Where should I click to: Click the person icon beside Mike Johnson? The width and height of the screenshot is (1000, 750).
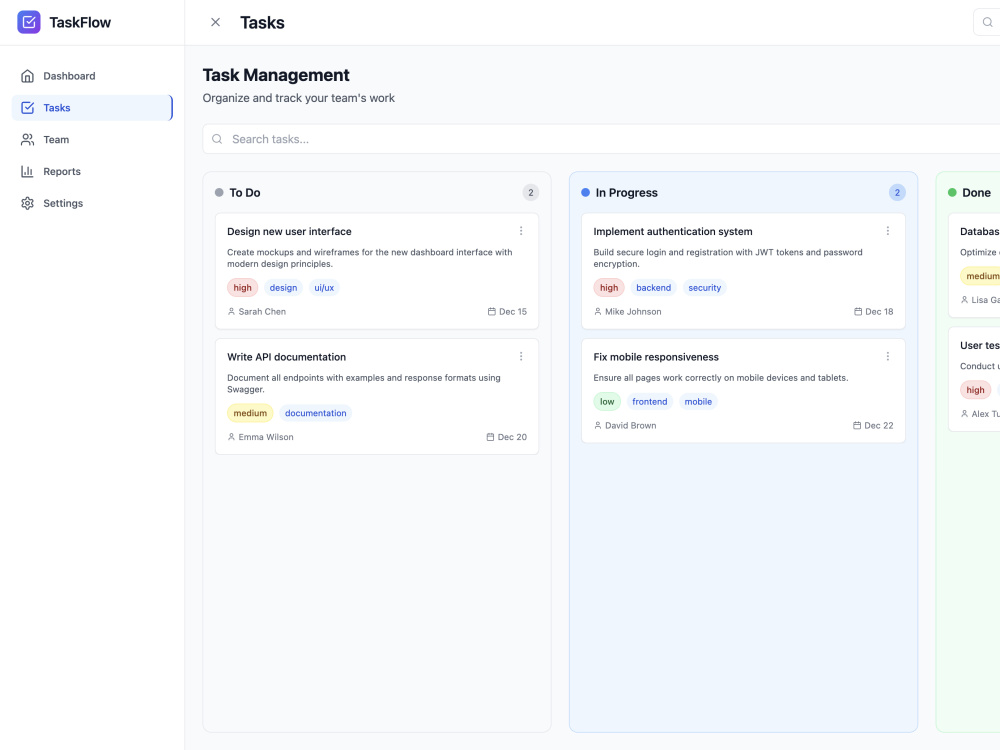click(x=598, y=312)
